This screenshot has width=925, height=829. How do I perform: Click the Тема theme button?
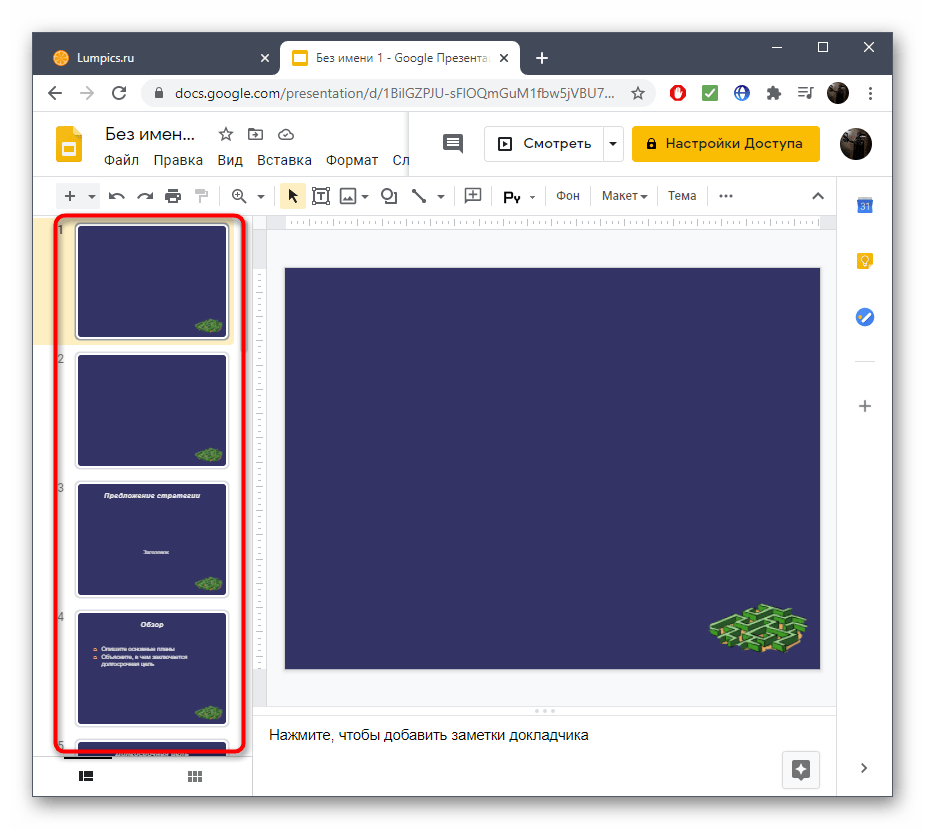682,196
